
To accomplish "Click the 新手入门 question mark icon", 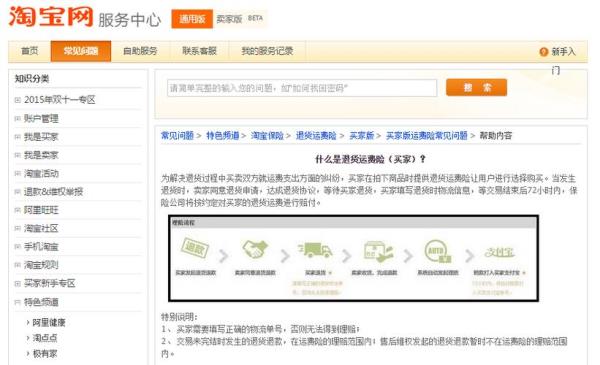I will (x=543, y=52).
